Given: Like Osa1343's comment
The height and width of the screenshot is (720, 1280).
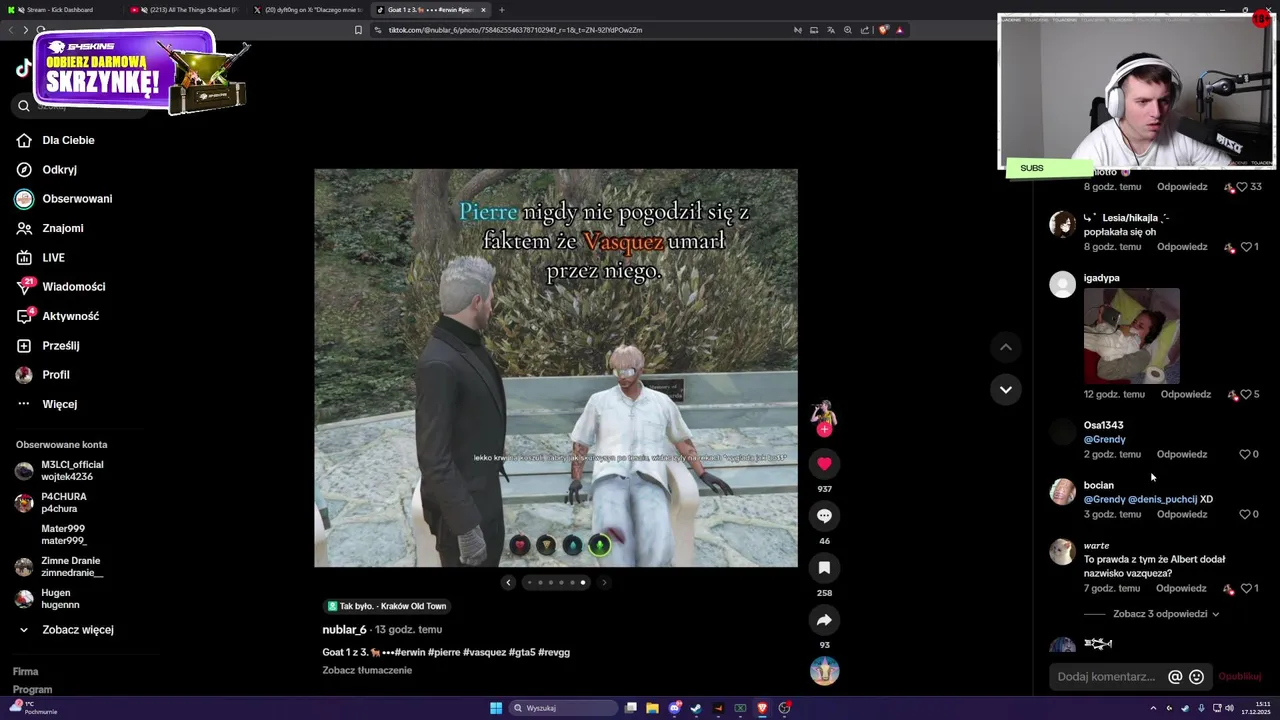Looking at the screenshot, I should pos(1245,454).
